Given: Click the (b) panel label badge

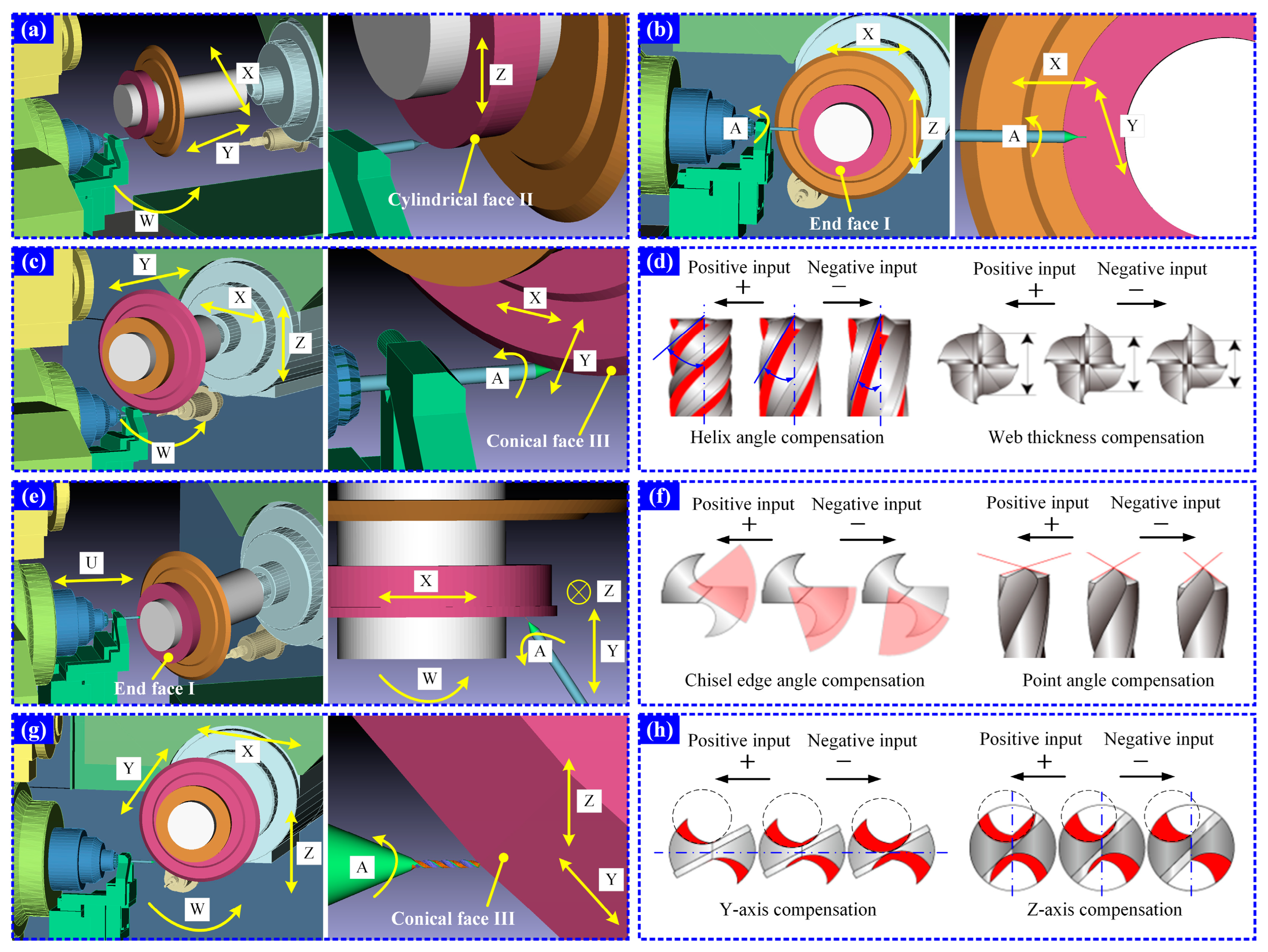Looking at the screenshot, I should click(x=659, y=29).
